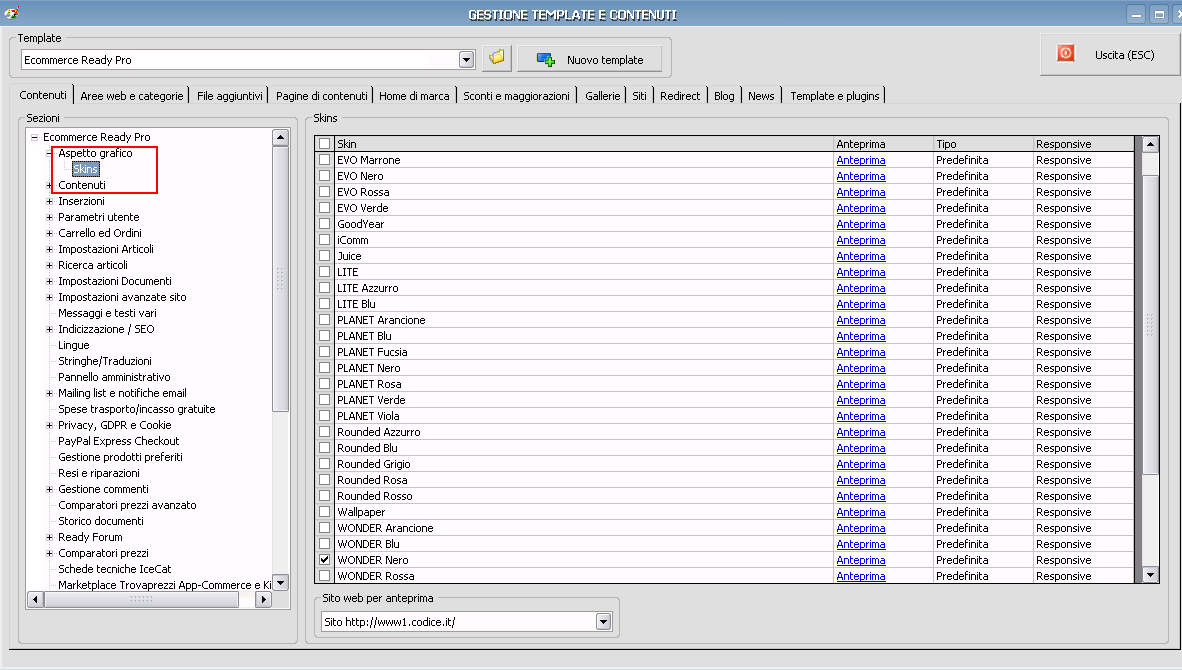Open the Template e plugins tab

point(834,96)
